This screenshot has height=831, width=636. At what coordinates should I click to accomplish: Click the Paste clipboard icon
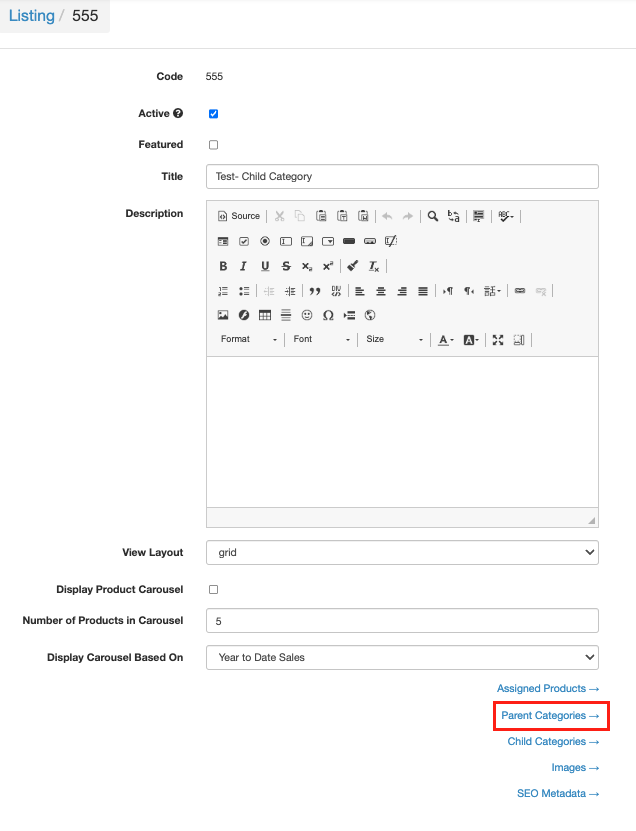point(321,216)
